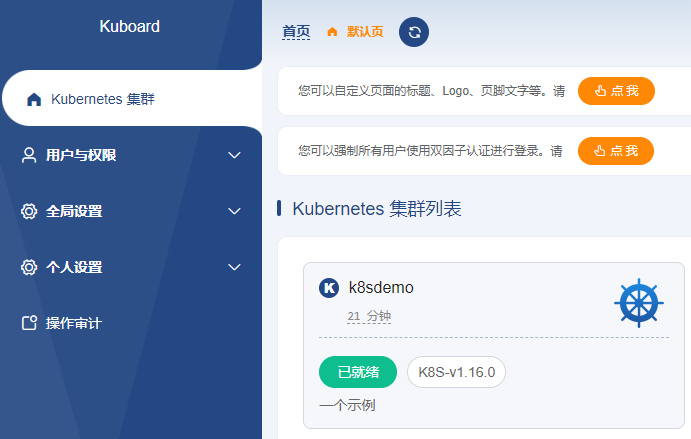
Task: Click the user icon for 用户与权限
Action: pos(29,155)
